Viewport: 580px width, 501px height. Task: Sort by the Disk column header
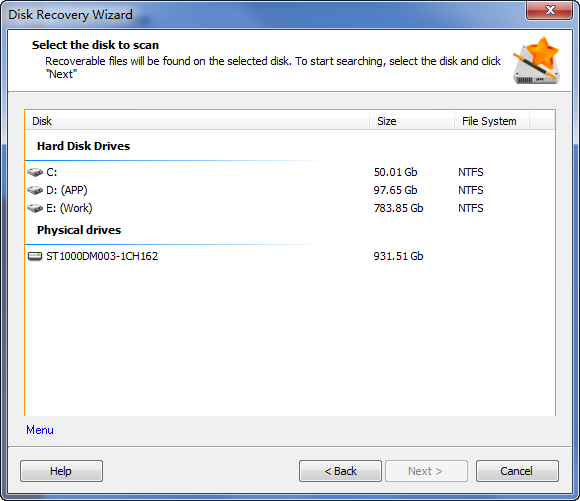click(x=197, y=121)
